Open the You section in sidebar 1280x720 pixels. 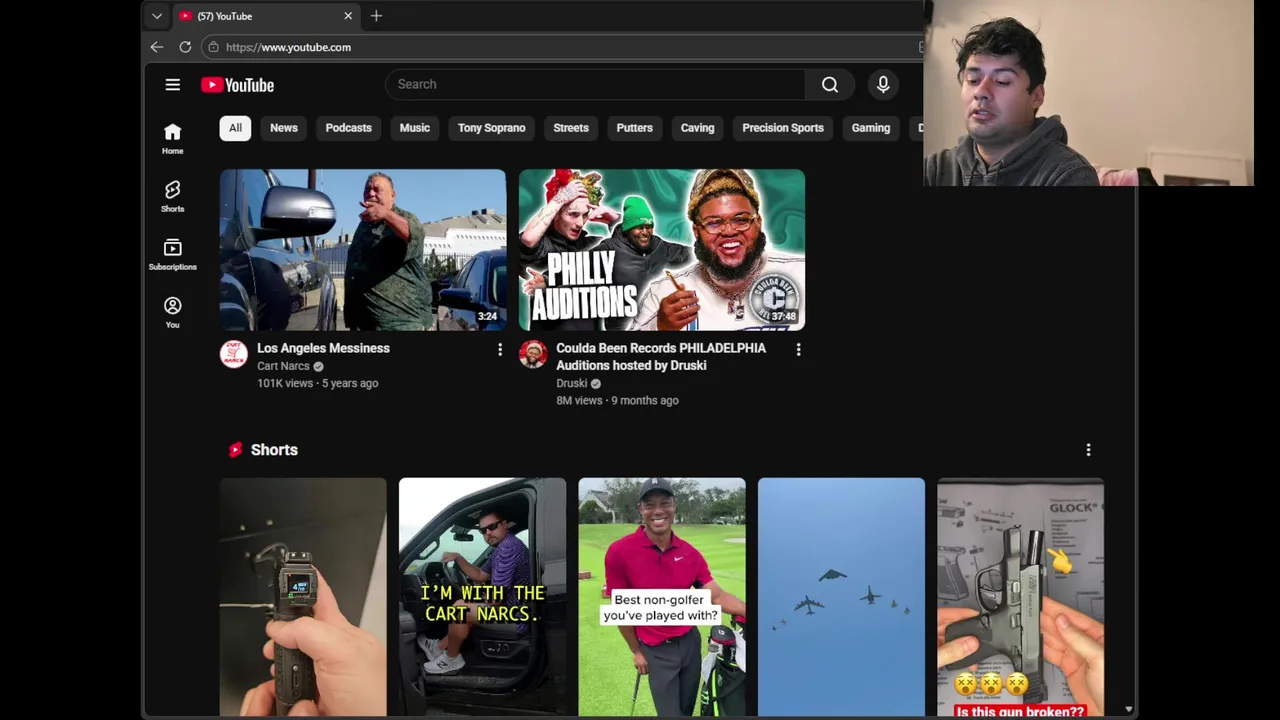point(173,312)
